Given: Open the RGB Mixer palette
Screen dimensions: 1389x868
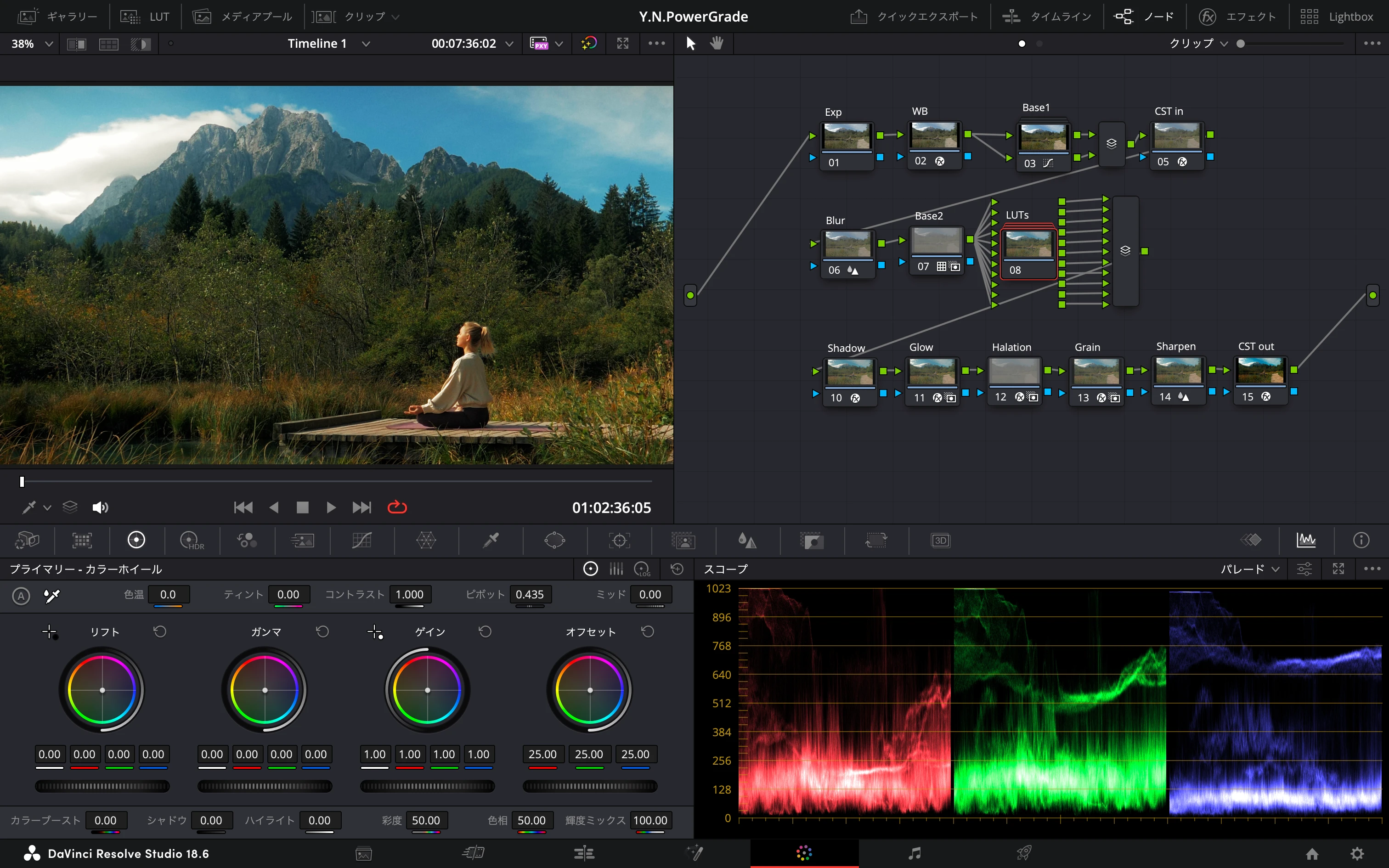Looking at the screenshot, I should pos(247,540).
